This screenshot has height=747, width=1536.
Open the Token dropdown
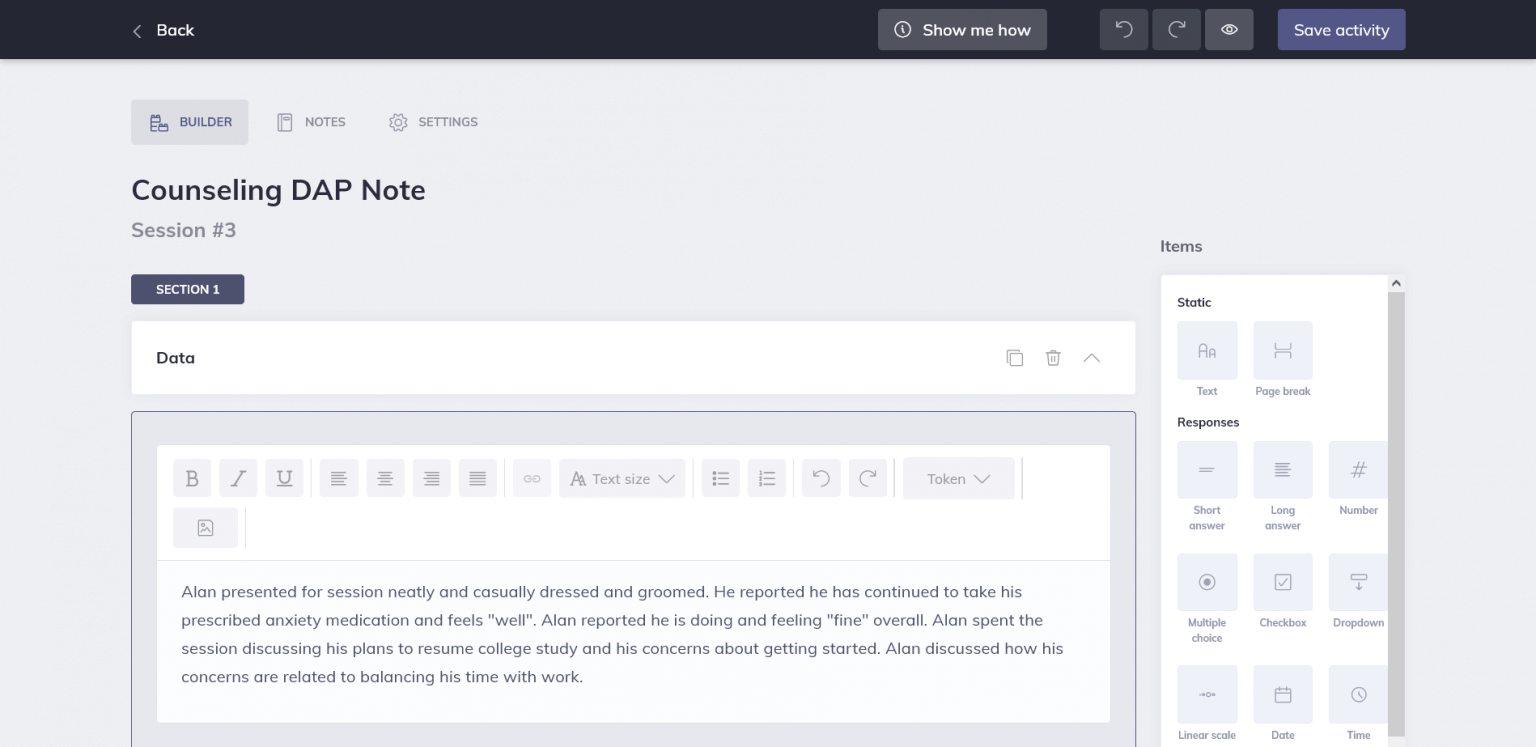coord(957,478)
